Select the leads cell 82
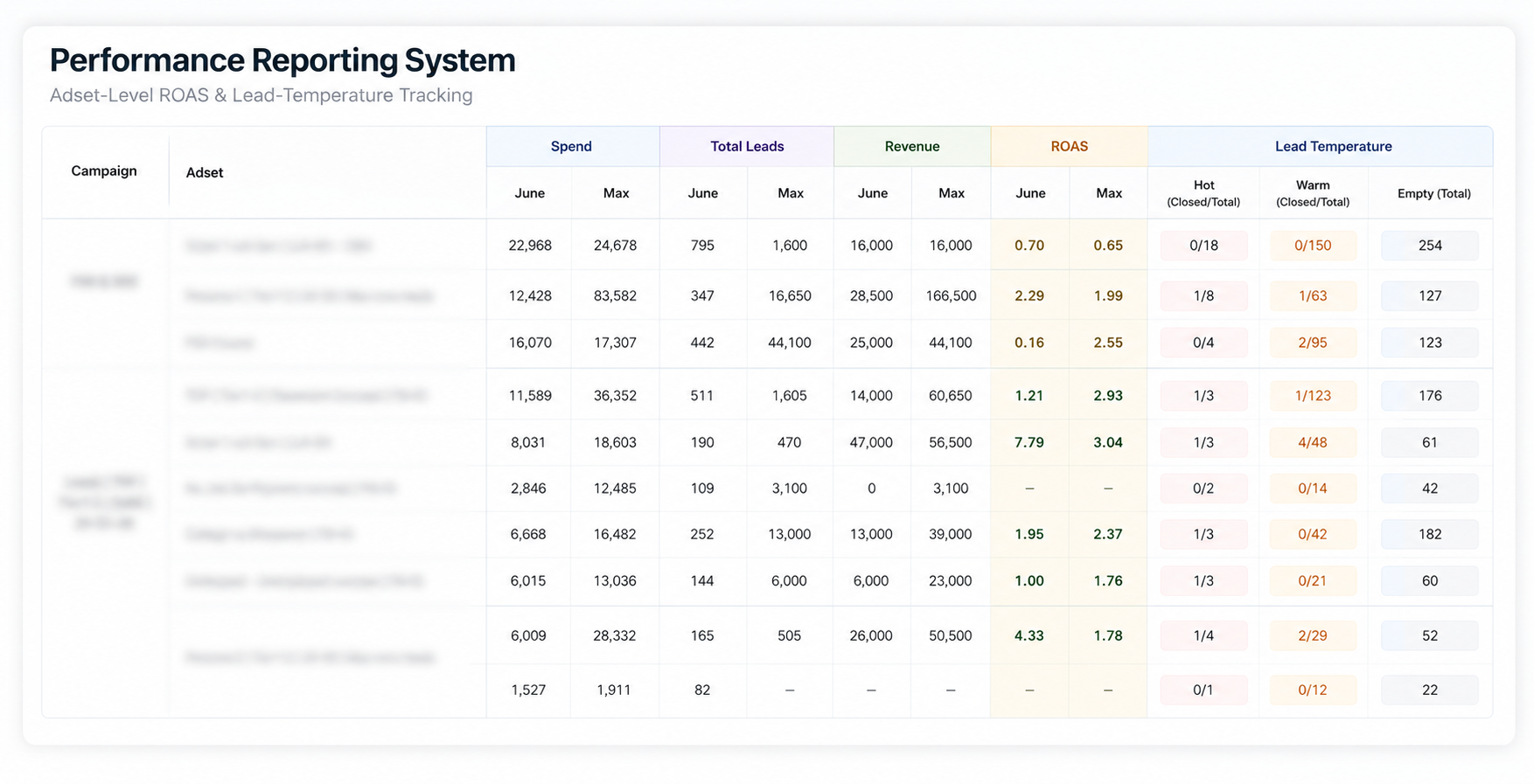This screenshot has width=1534, height=784. [702, 690]
